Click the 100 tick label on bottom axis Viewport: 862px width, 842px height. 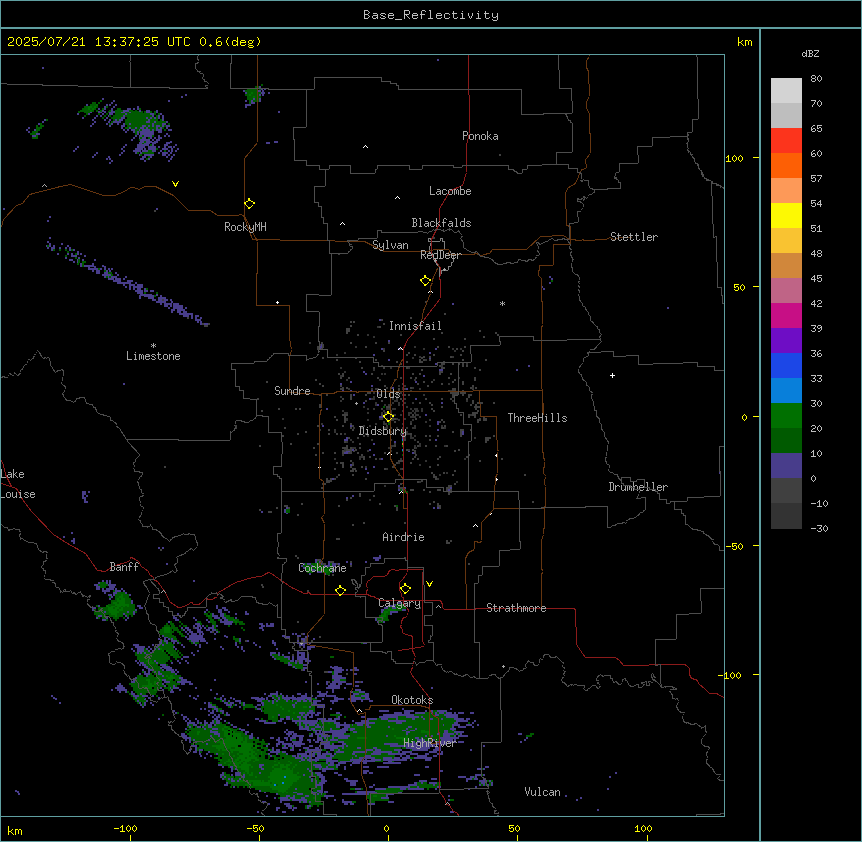pos(643,828)
